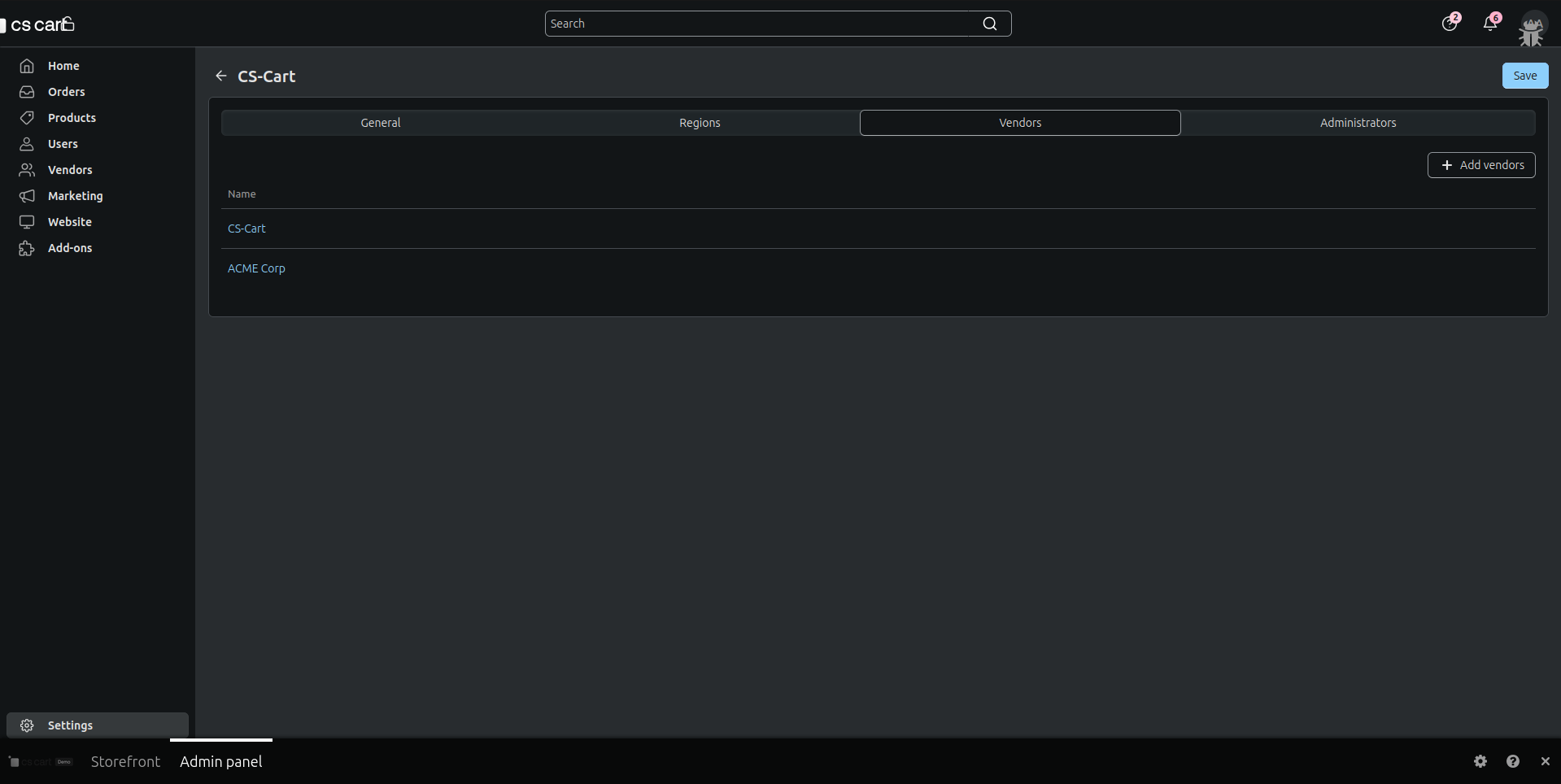Close the bottom demo bar

pos(1546,761)
